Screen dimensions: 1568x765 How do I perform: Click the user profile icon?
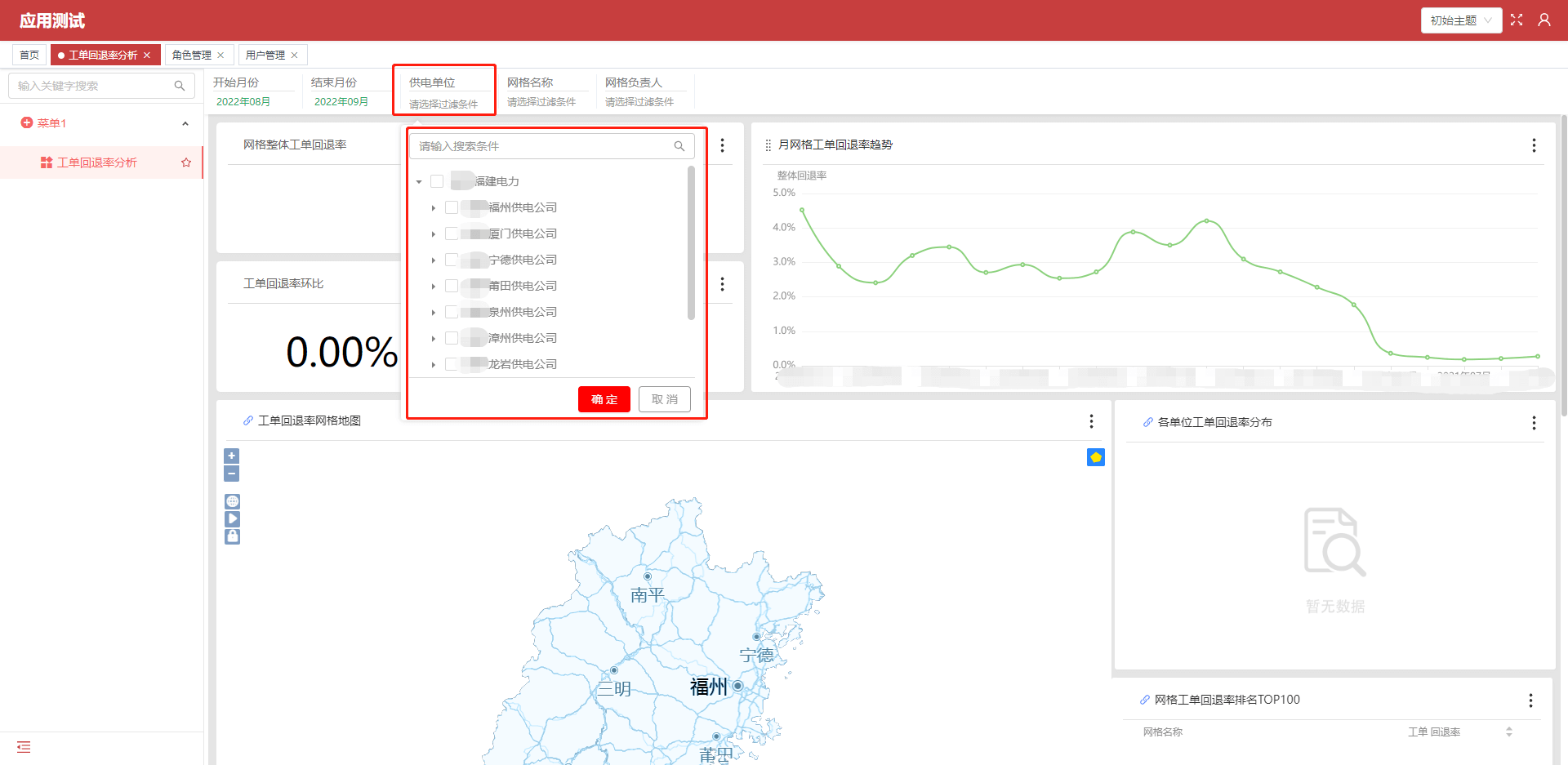pos(1544,20)
